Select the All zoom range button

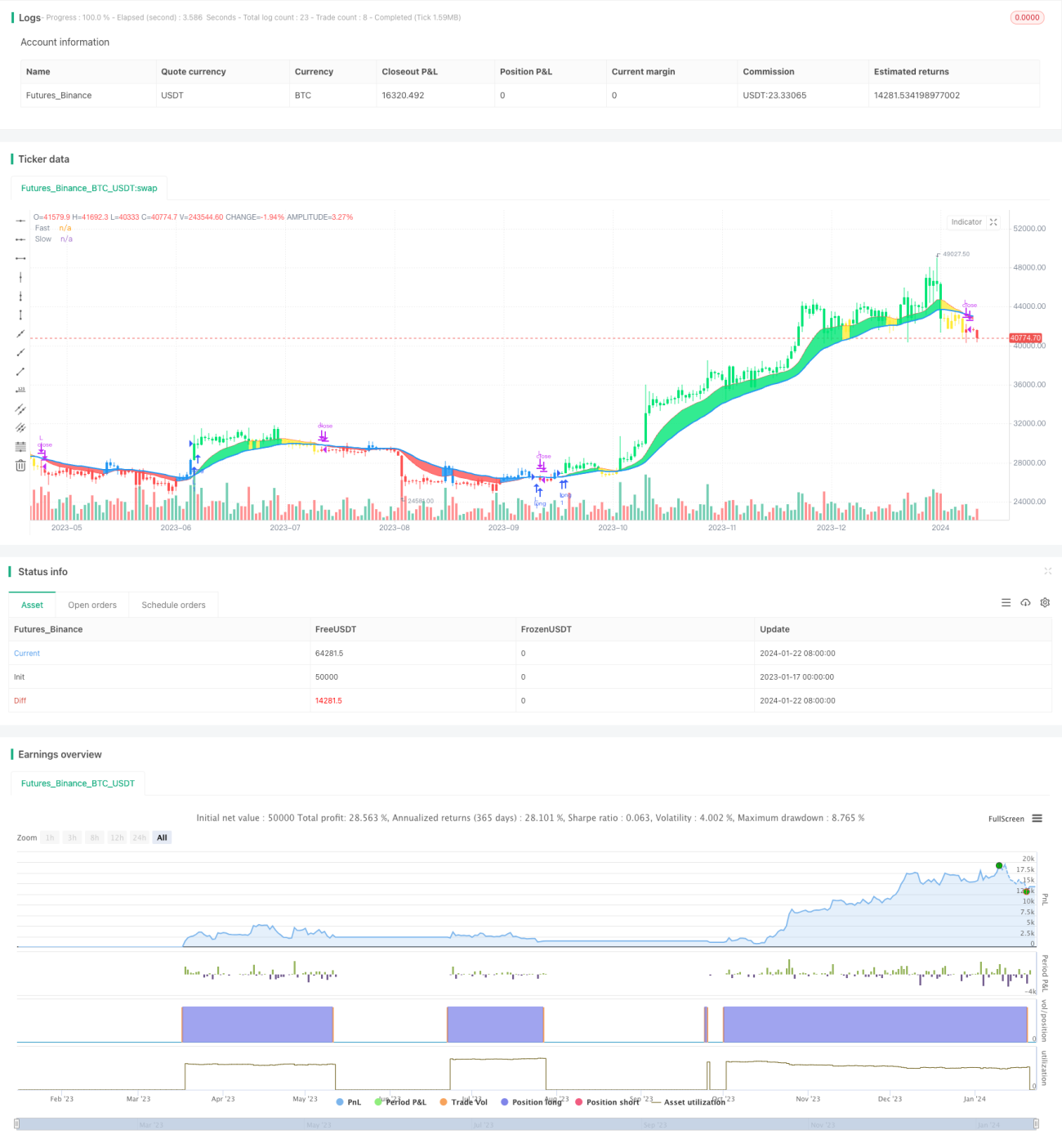tap(162, 838)
